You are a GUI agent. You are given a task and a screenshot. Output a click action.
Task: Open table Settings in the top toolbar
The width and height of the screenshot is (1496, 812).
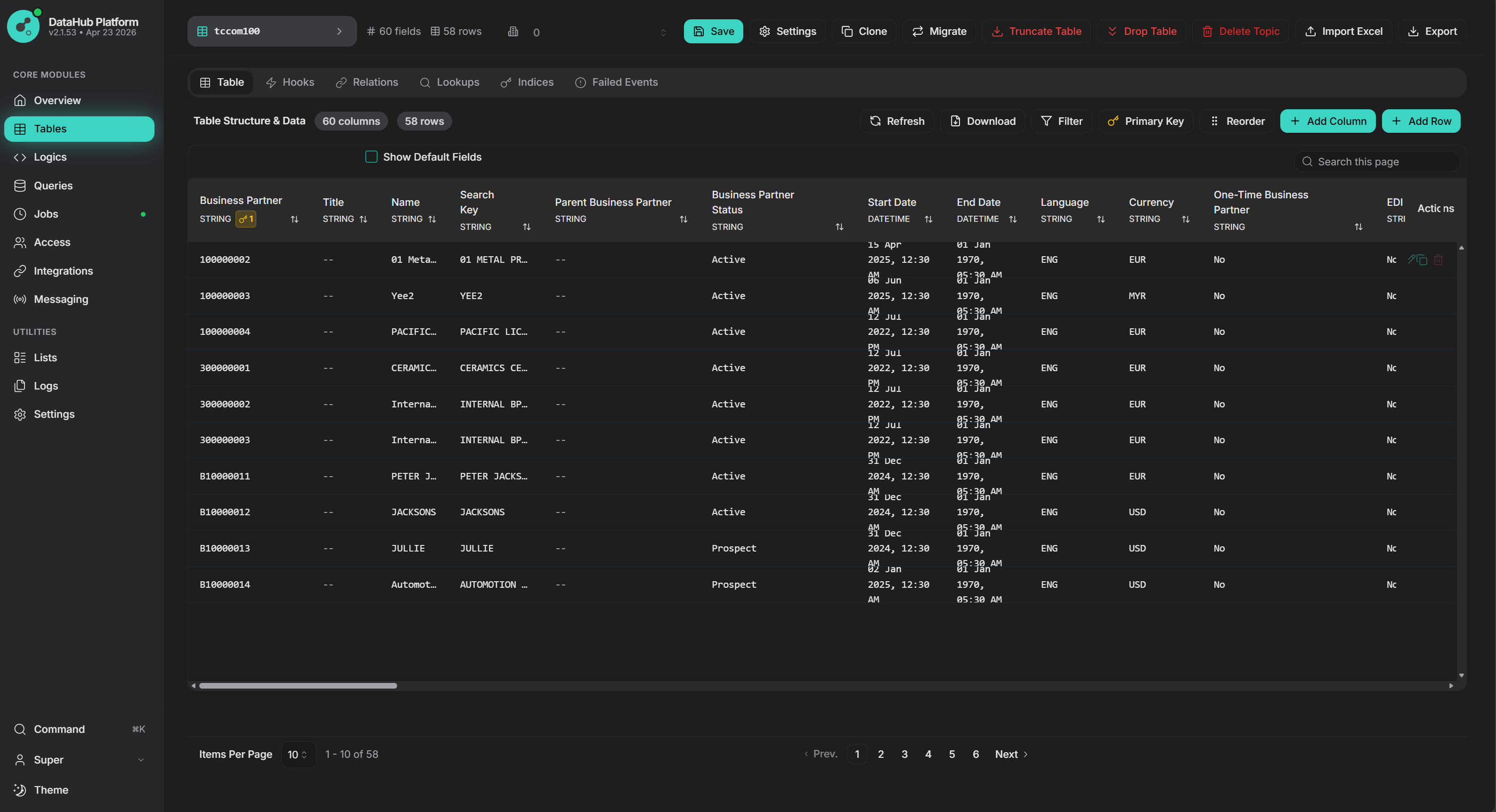point(788,32)
